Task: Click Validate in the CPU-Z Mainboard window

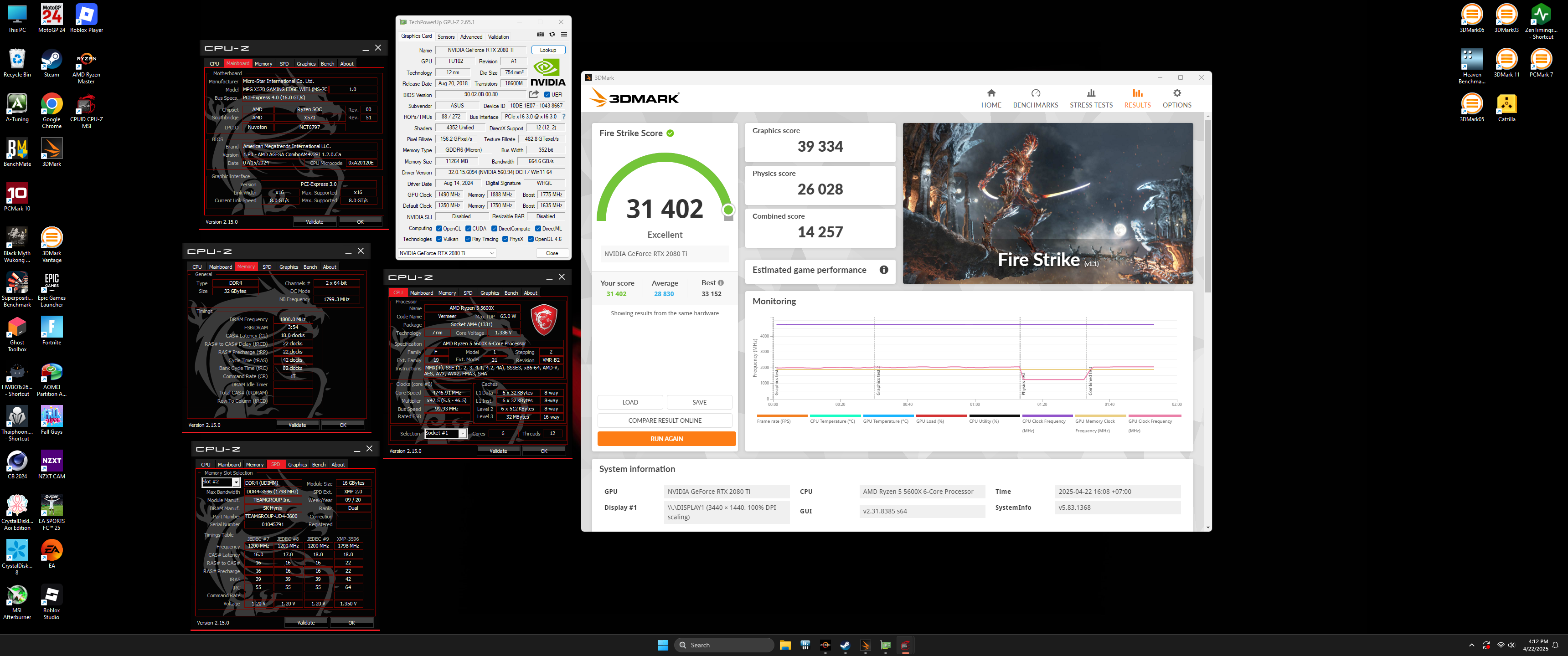Action: pos(314,222)
